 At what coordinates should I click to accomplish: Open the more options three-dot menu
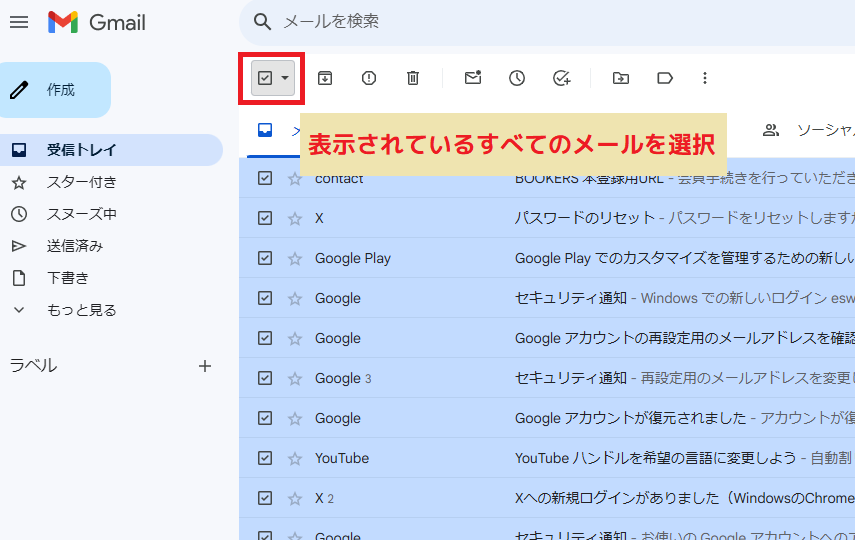(705, 78)
